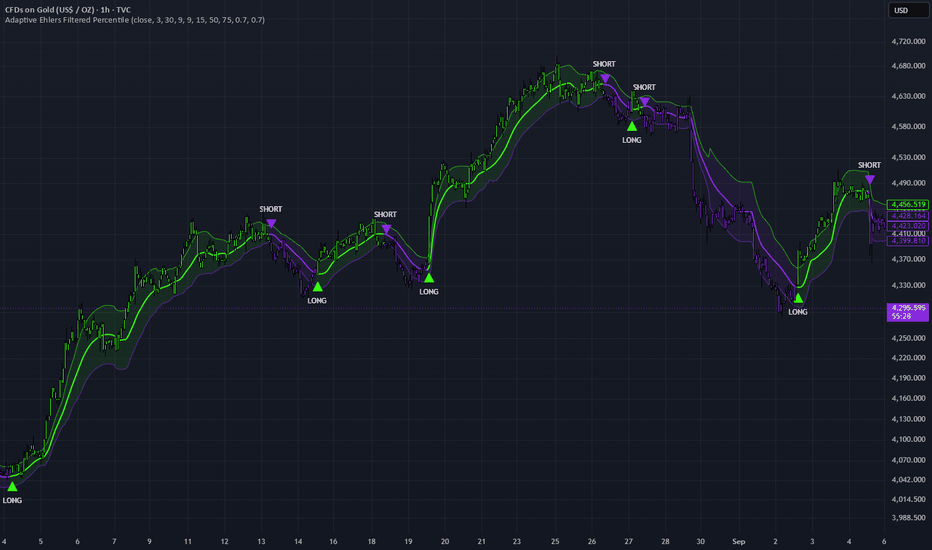Viewport: 932px width, 550px height.
Task: Click the 4,399.810 purple price label
Action: [x=908, y=241]
